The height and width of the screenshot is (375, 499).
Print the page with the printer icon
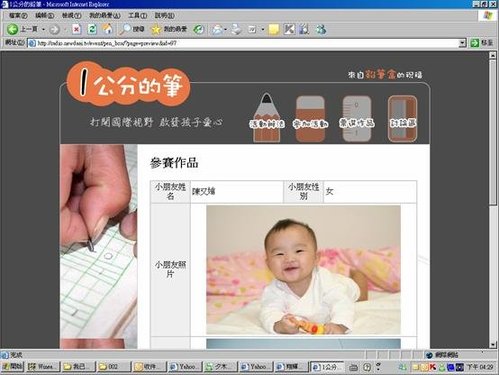236,29
